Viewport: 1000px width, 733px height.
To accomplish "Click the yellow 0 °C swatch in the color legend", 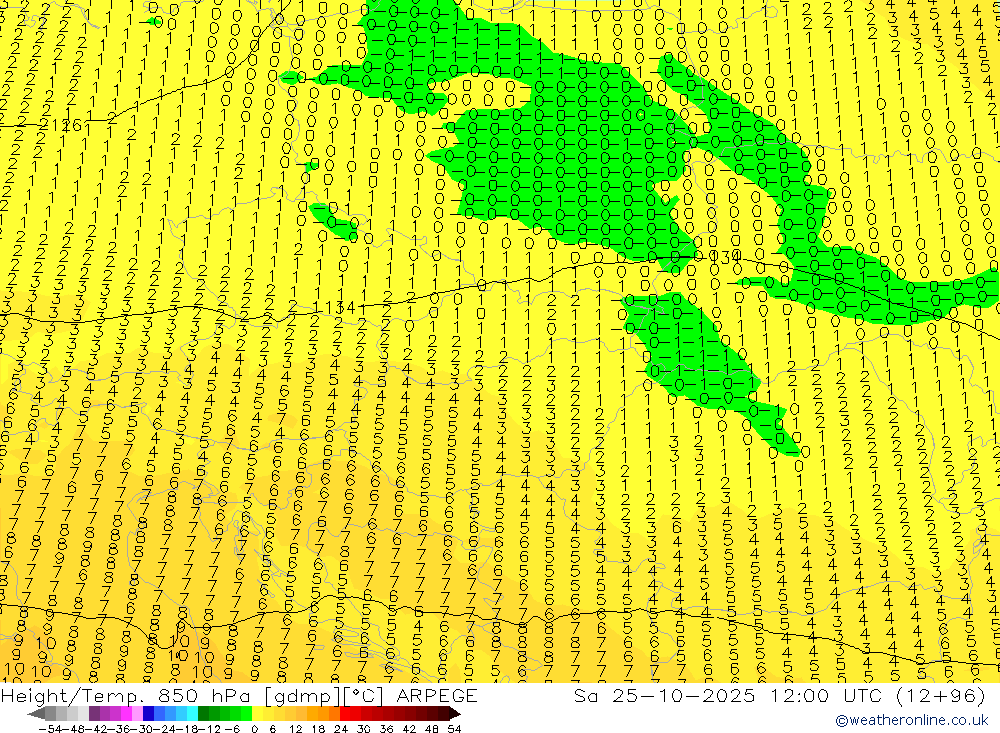I will [258, 713].
